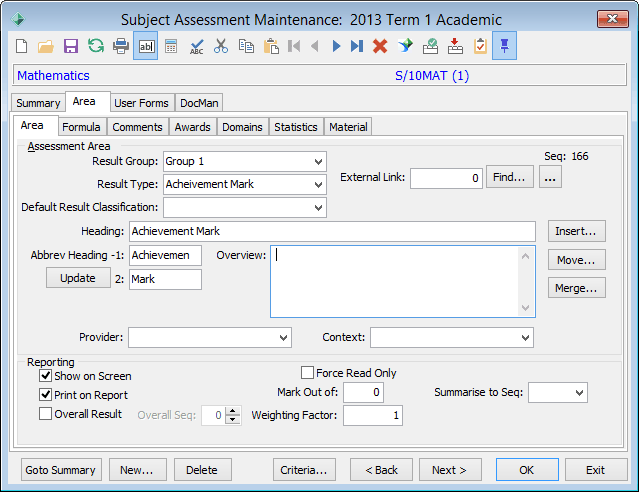Click the red X delete icon
This screenshot has width=639, height=492.
pyautogui.click(x=380, y=46)
